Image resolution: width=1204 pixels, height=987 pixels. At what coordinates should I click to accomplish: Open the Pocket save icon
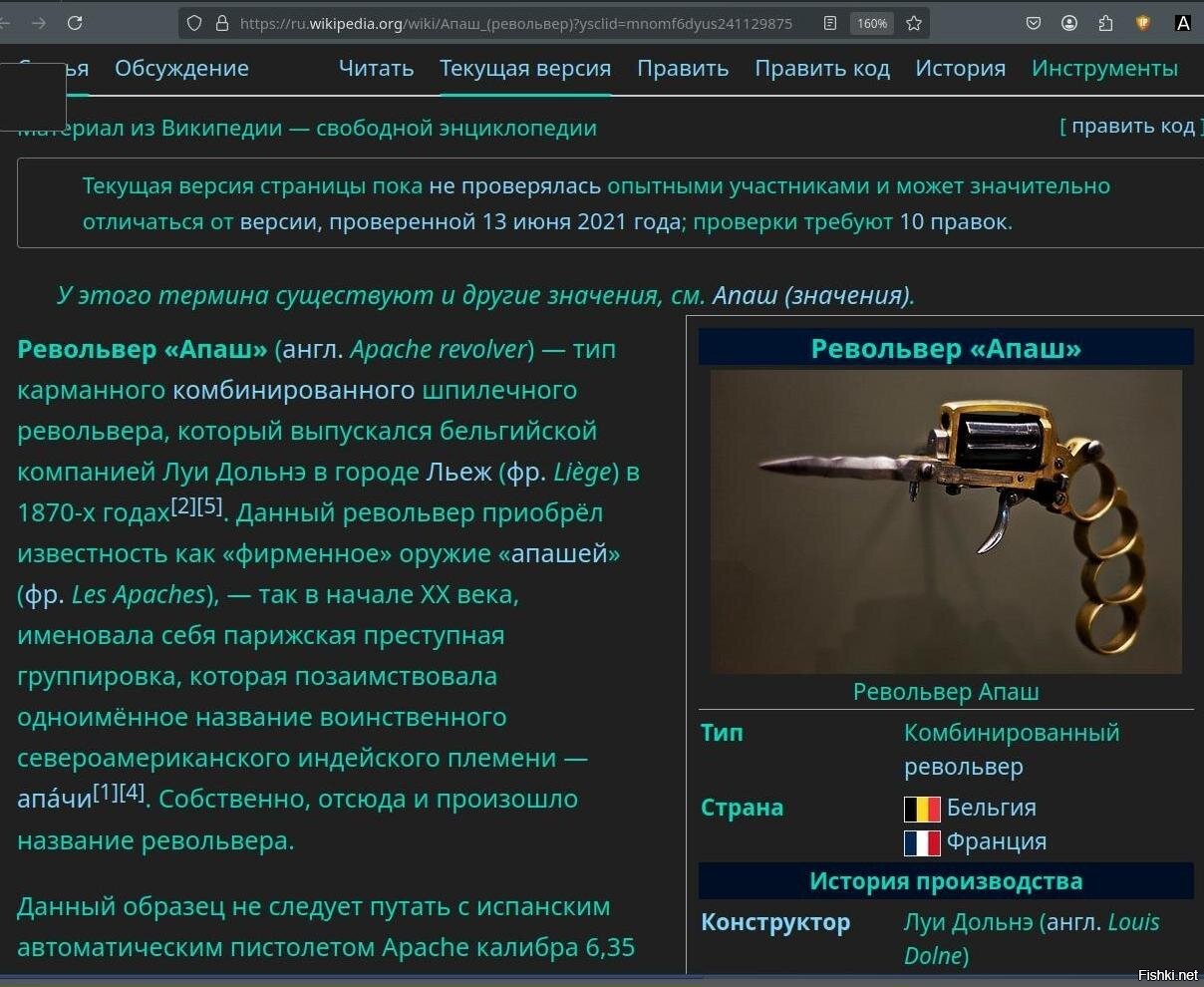coord(1034,23)
